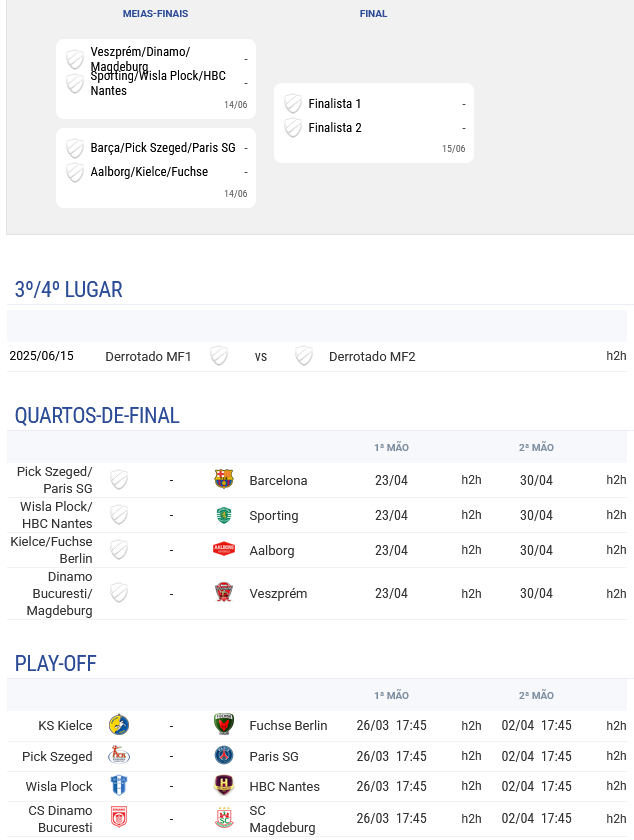Click the Sporting club logo

223,515
